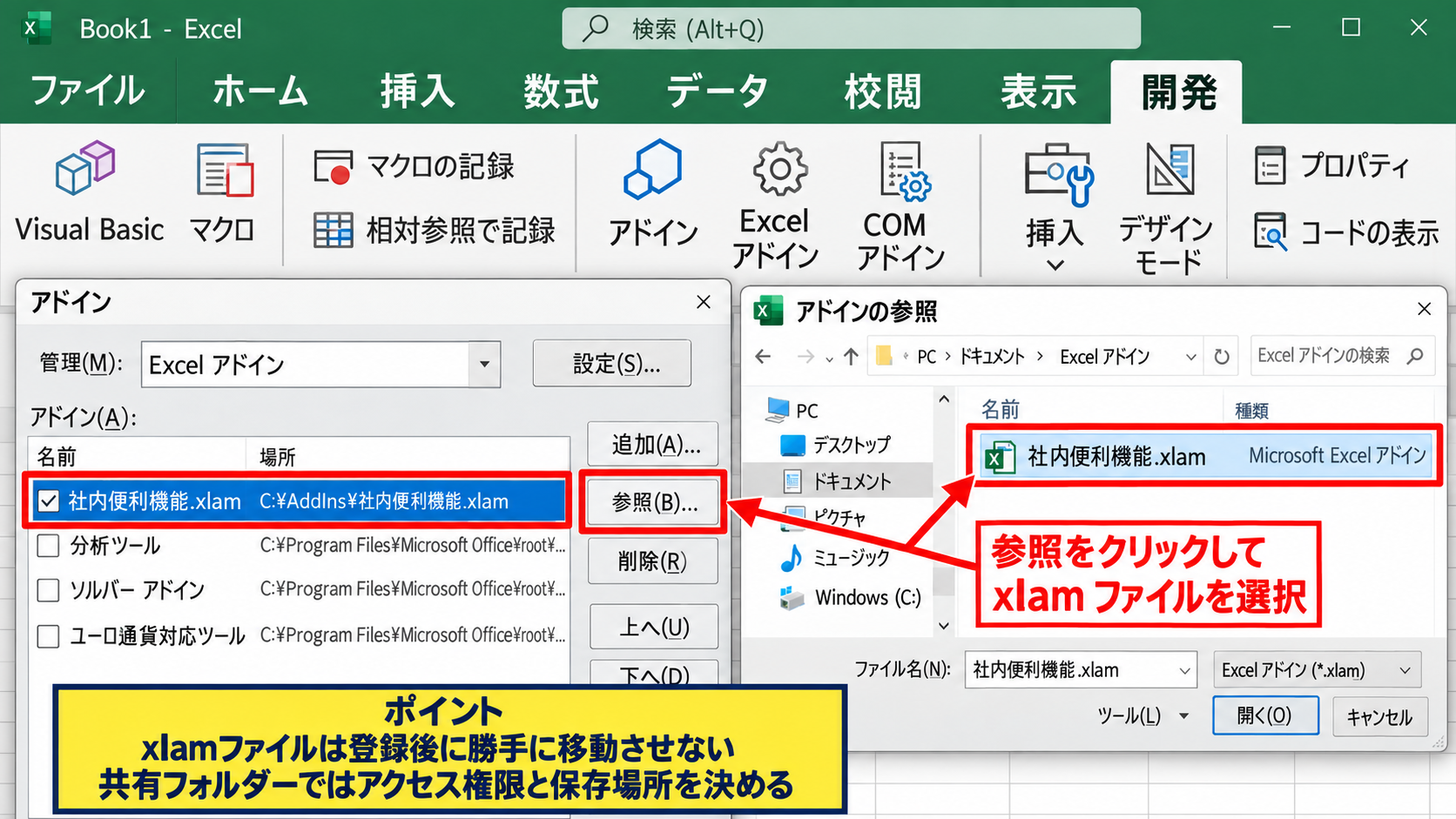Uncheck the 社内便利機能.xlam add-in checkbox

coord(49,501)
